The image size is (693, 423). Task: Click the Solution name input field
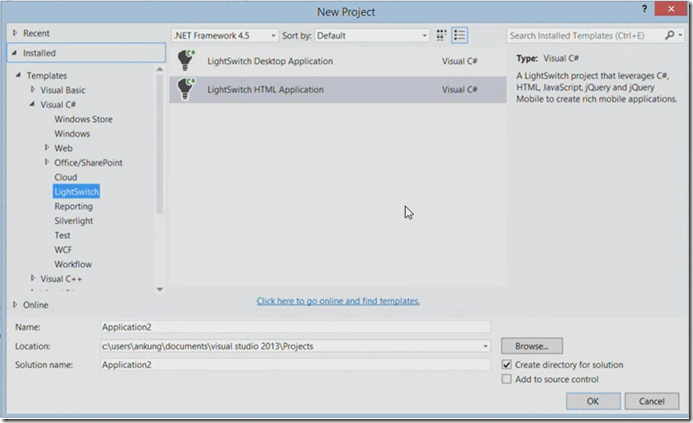[x=295, y=365]
